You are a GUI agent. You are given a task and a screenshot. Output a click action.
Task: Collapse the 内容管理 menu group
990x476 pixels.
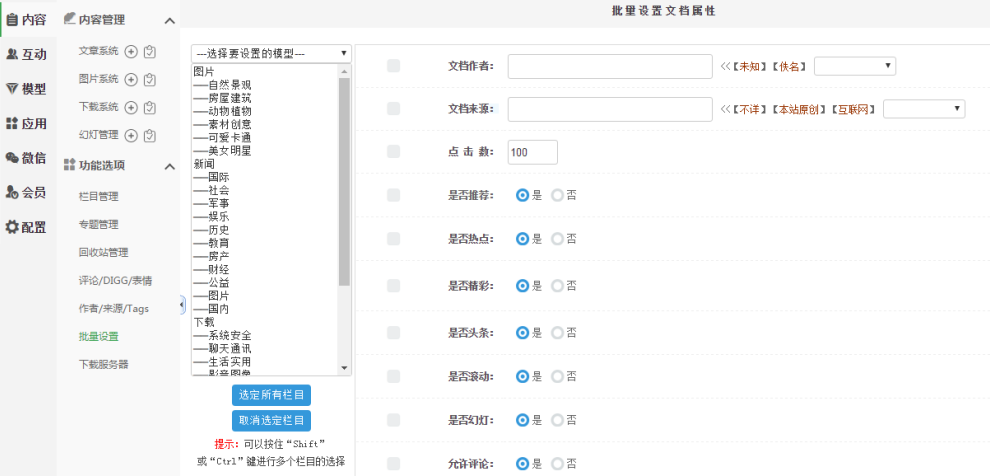coord(169,20)
